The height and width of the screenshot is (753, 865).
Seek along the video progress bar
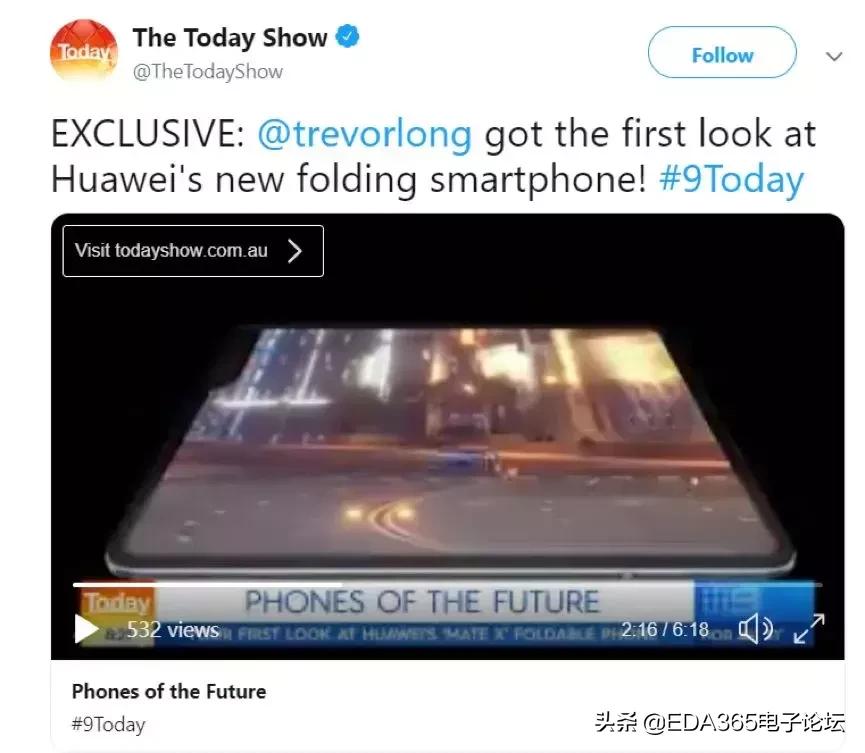(x=447, y=584)
